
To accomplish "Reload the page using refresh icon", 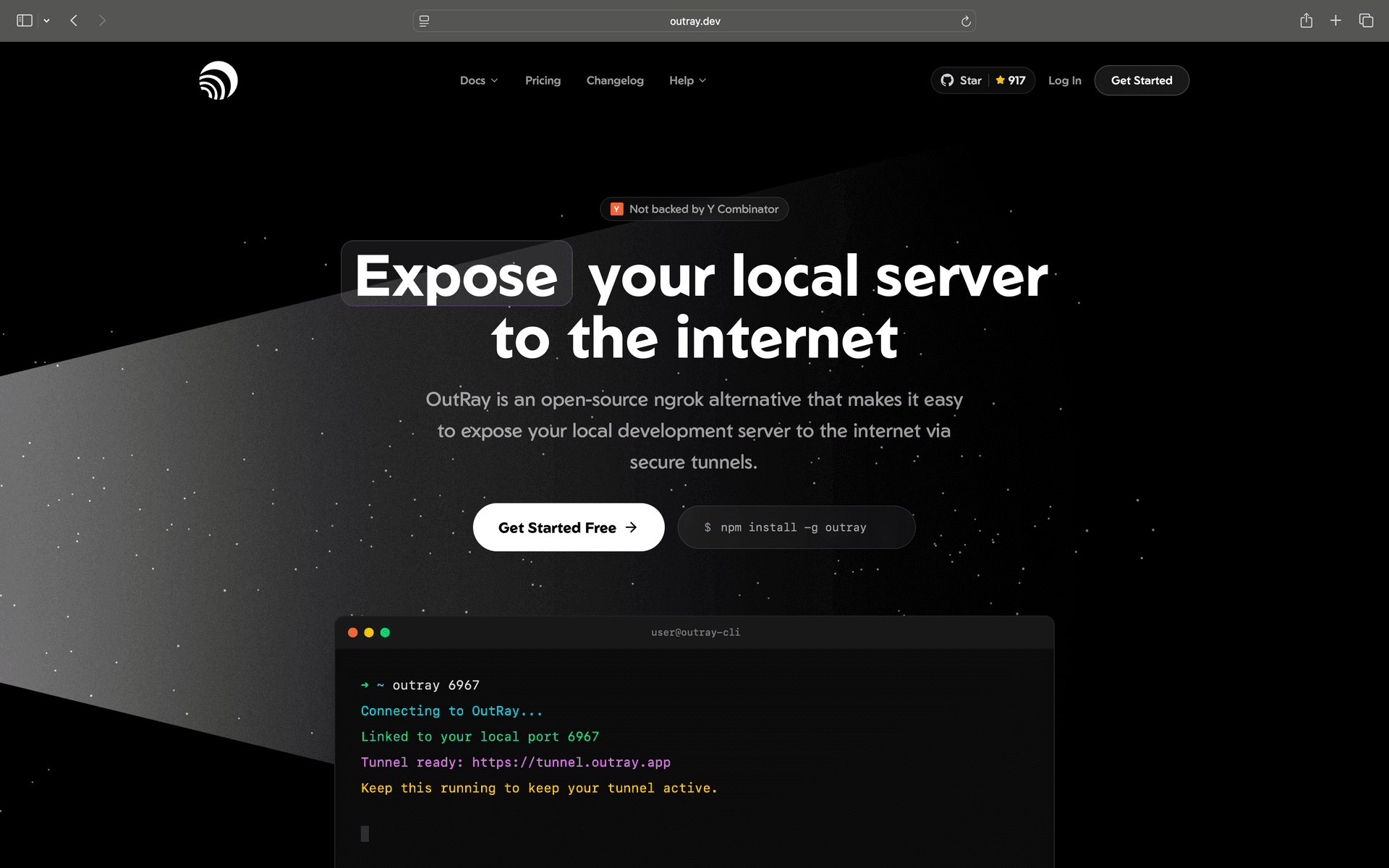I will (x=965, y=22).
